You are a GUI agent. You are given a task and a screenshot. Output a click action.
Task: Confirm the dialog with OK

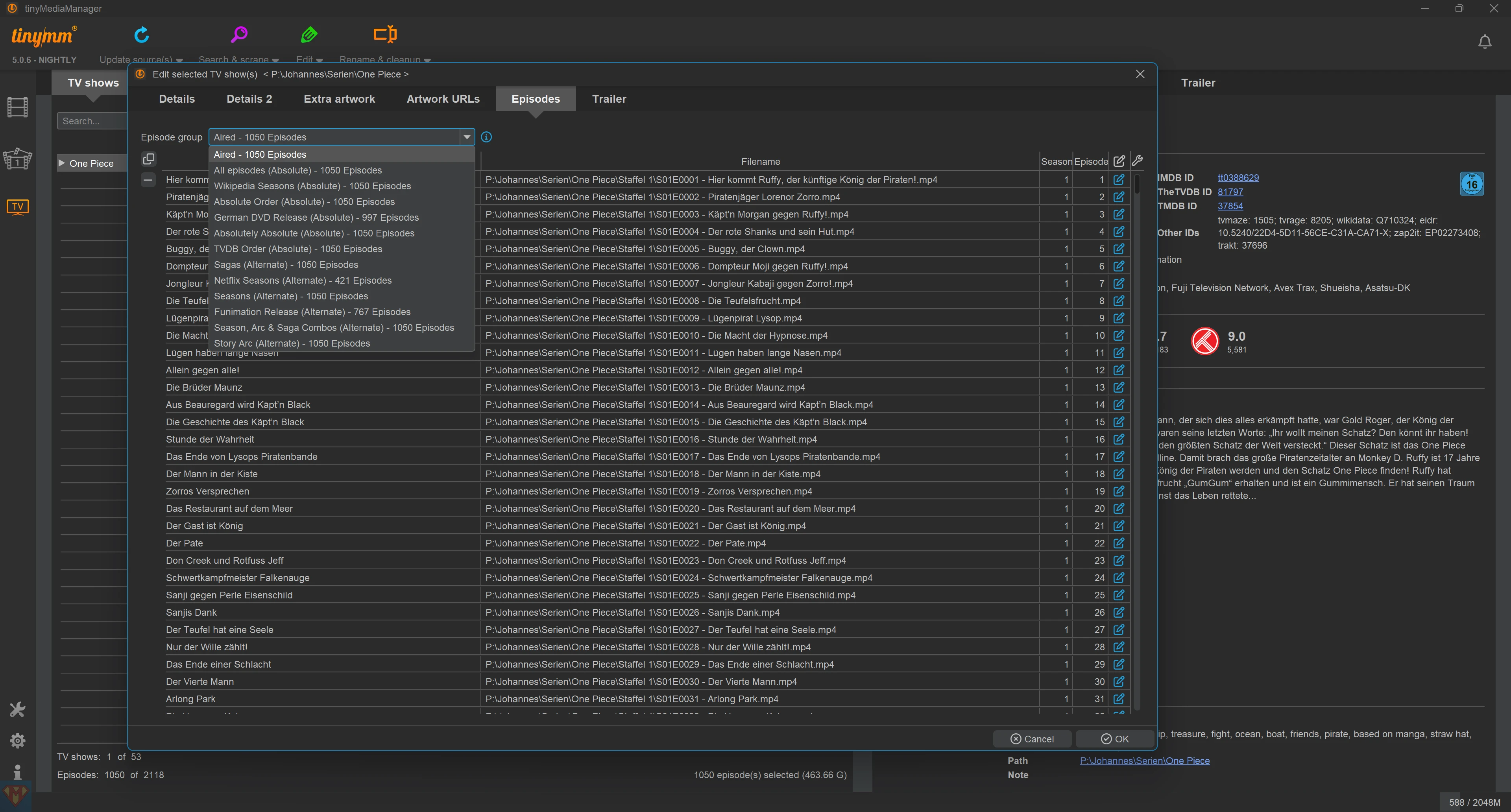1114,739
